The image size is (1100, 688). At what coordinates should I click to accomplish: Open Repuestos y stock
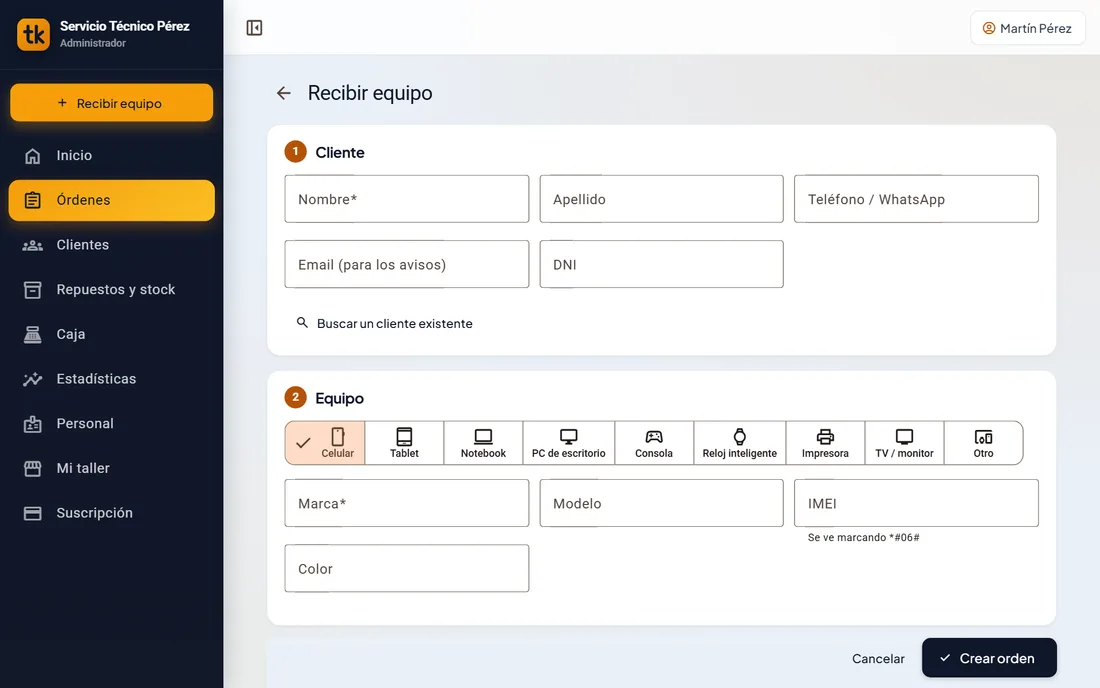[x=112, y=290]
